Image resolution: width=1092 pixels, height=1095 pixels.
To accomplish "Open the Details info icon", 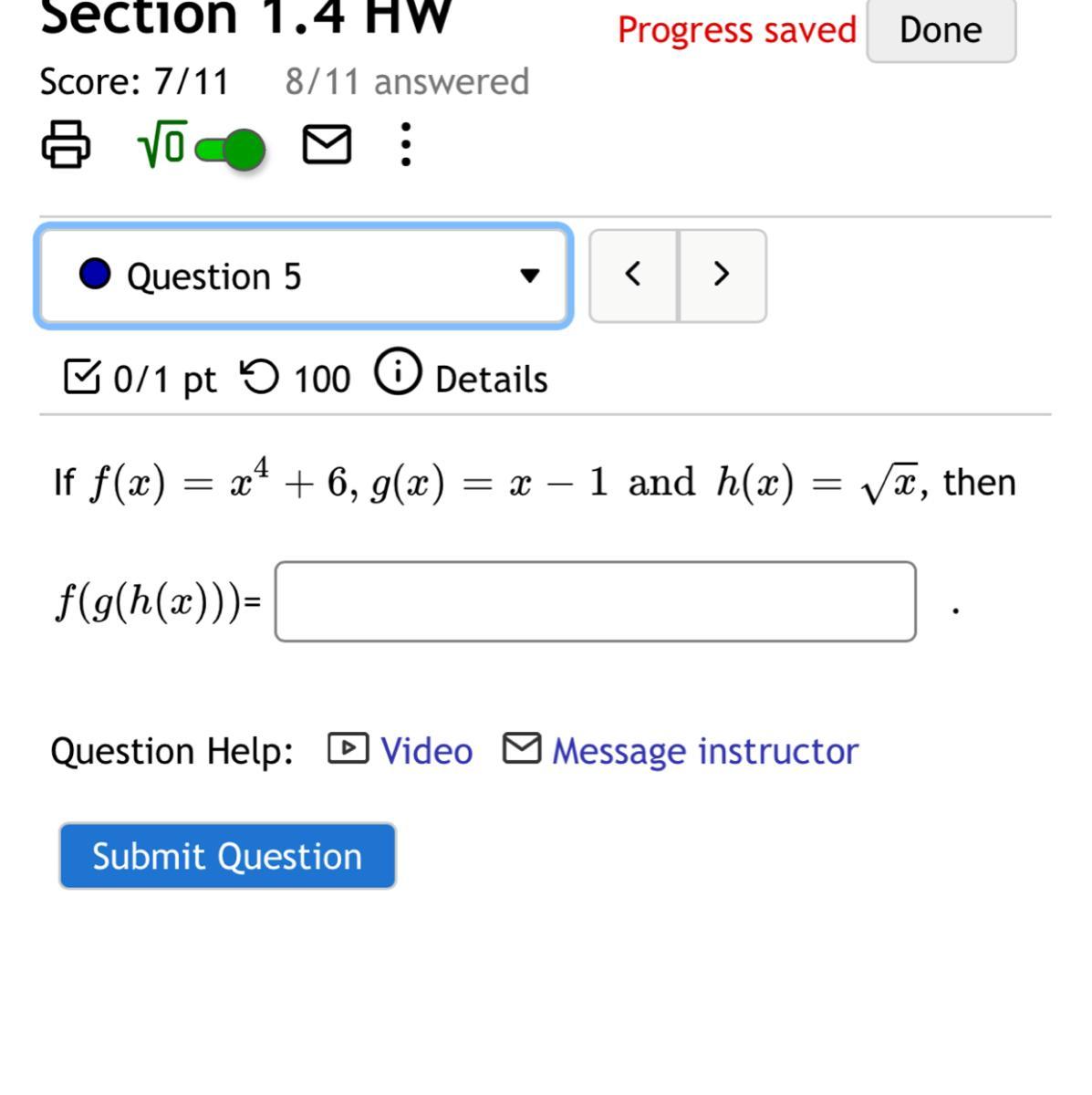I will point(398,372).
